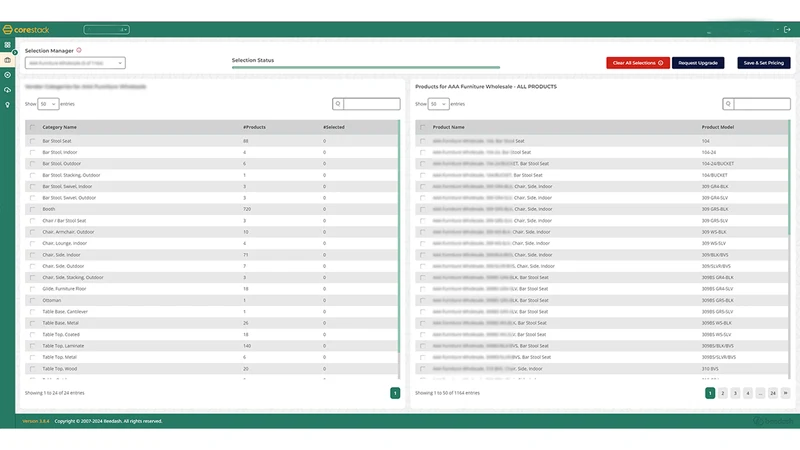Viewport: 800px width, 450px height.
Task: Sort by #Selected column header
Action: click(x=334, y=127)
